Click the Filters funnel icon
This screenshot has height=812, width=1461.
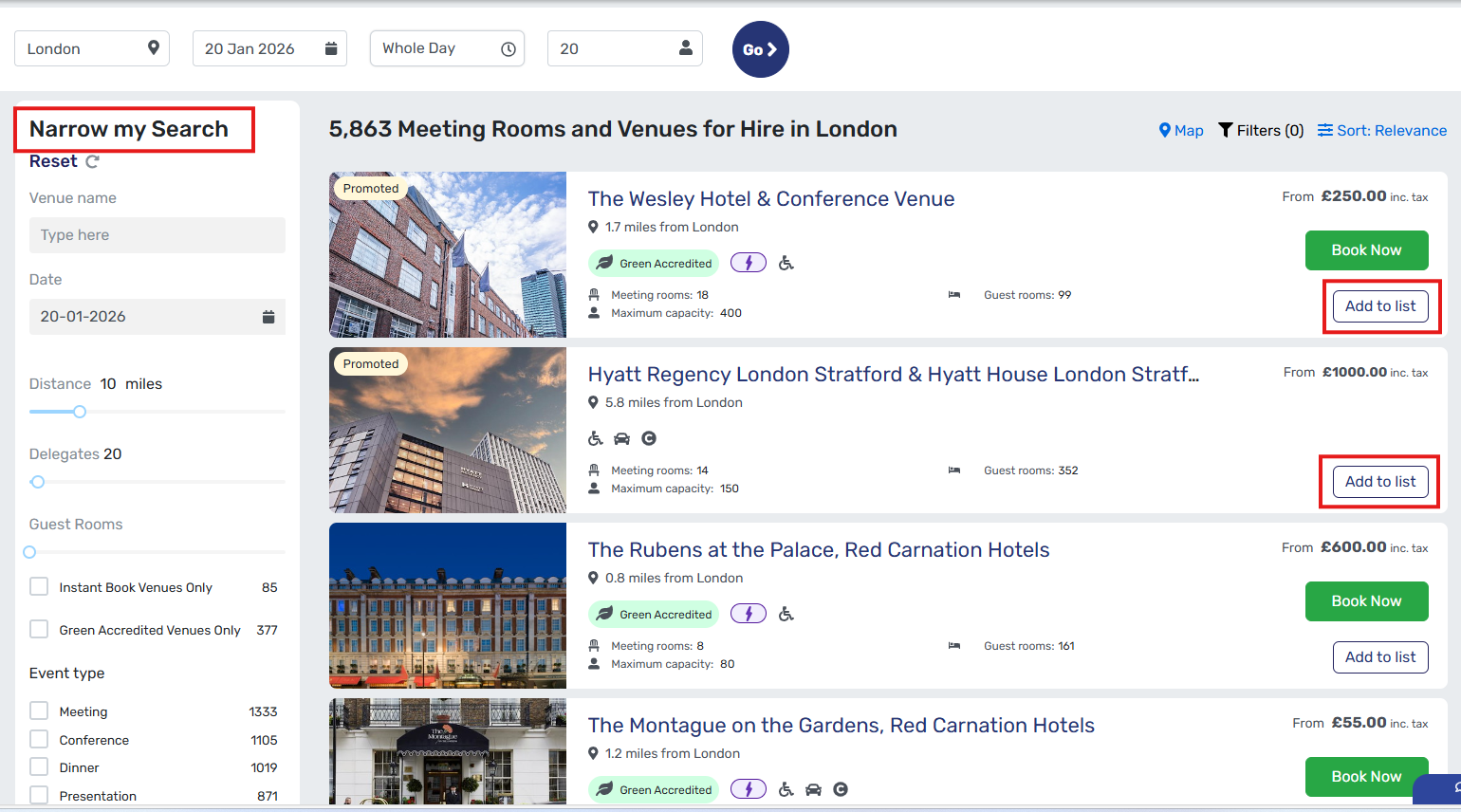pyautogui.click(x=1226, y=130)
